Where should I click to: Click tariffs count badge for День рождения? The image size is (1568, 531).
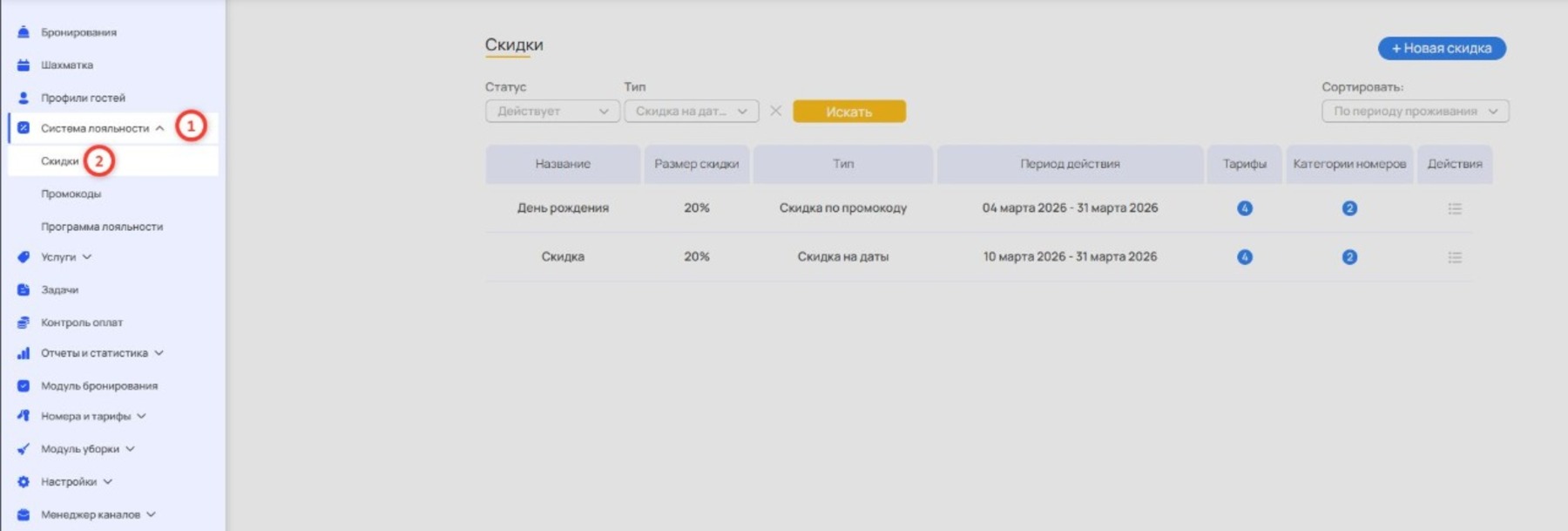[1244, 208]
